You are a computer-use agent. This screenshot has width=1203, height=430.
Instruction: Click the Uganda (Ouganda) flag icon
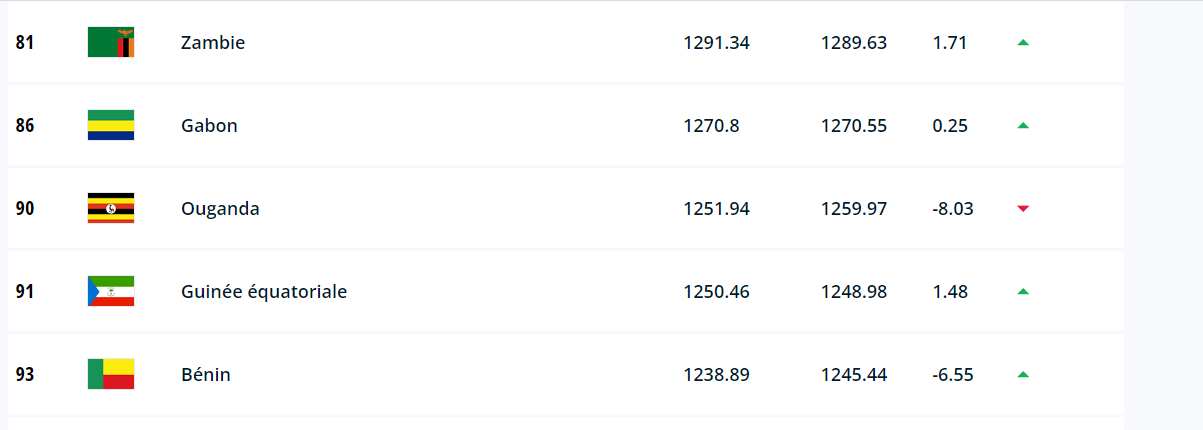pos(111,209)
